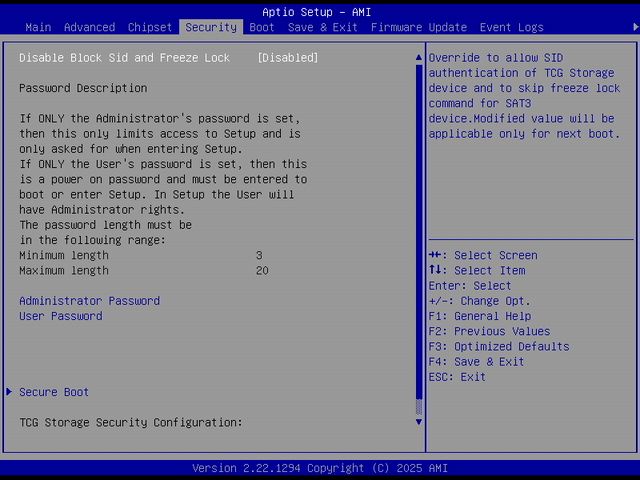Set the Administrator Password

(89, 301)
